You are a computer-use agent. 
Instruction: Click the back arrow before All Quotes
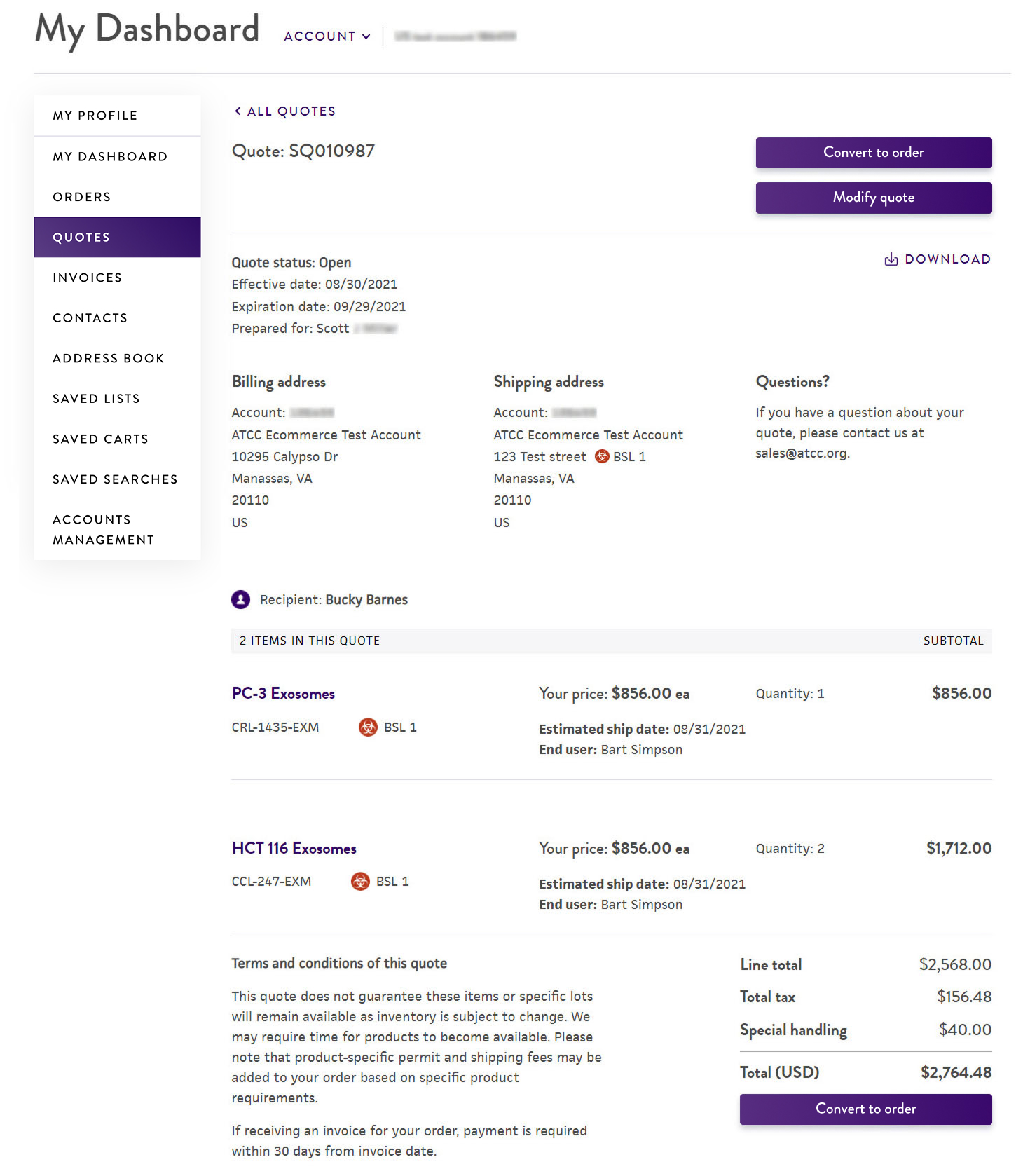[x=238, y=111]
